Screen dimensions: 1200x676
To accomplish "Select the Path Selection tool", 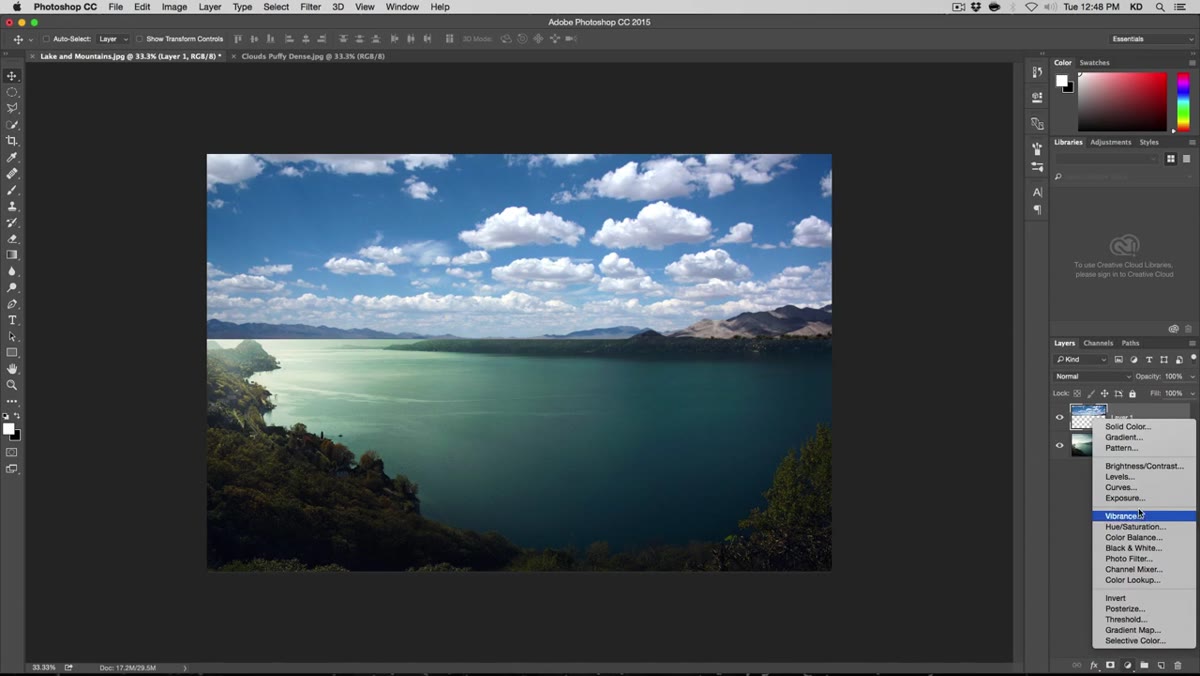I will (12, 337).
